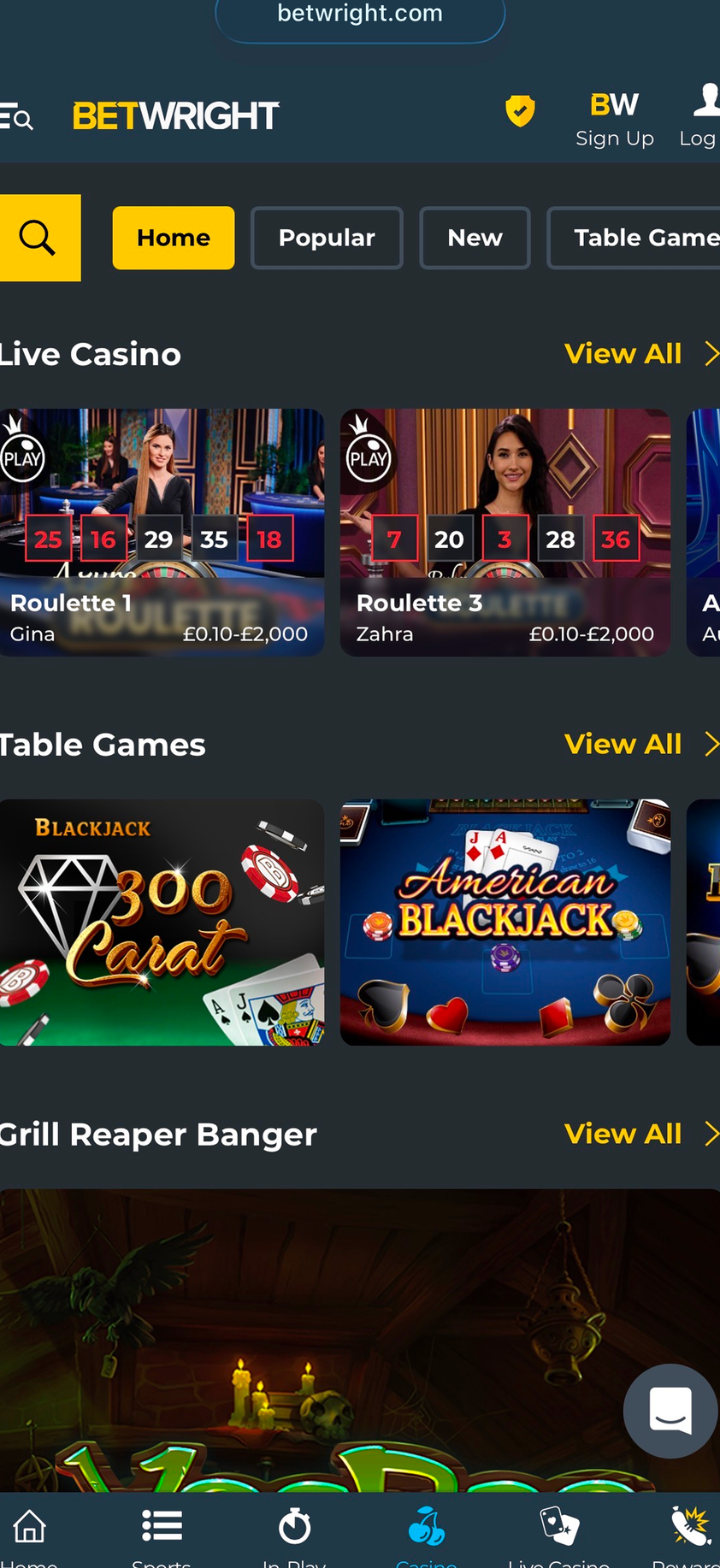Tap the yellow shield safety icon
The height and width of the screenshot is (1568, 720).
(x=520, y=111)
